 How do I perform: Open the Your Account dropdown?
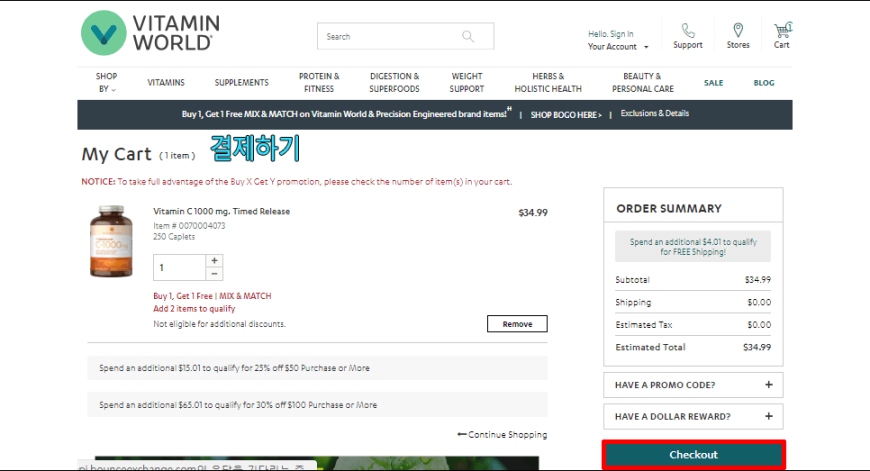pos(618,47)
